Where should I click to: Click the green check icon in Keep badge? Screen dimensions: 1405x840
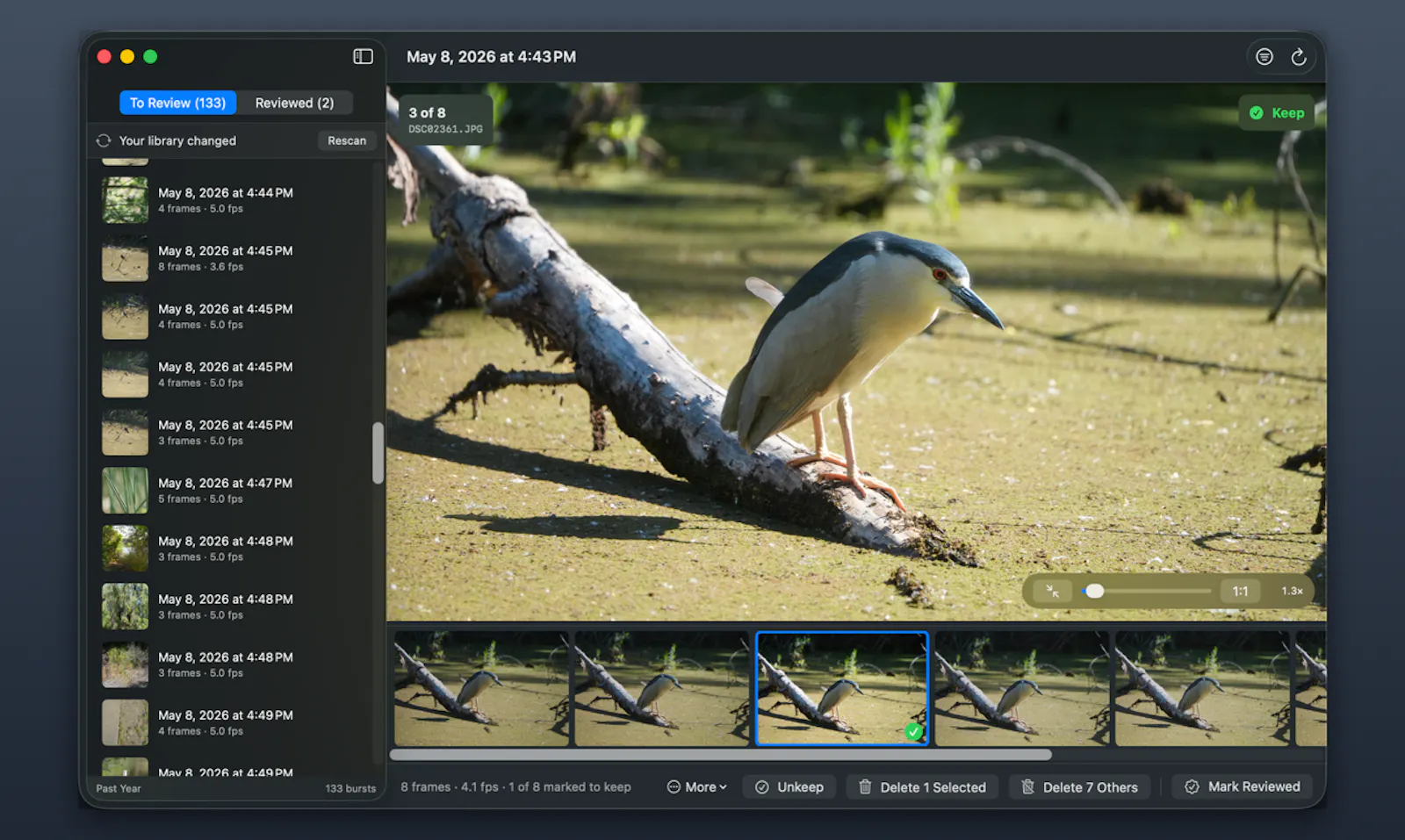pyautogui.click(x=1257, y=112)
